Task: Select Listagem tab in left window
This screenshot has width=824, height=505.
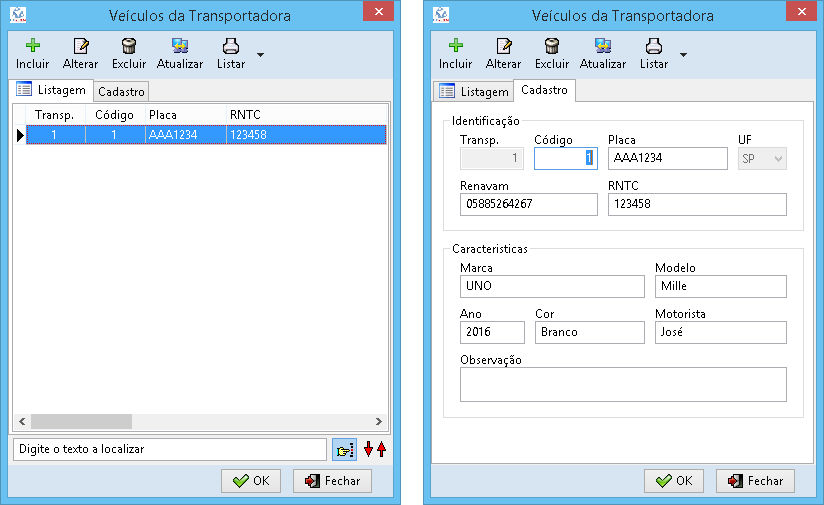Action: pos(52,90)
